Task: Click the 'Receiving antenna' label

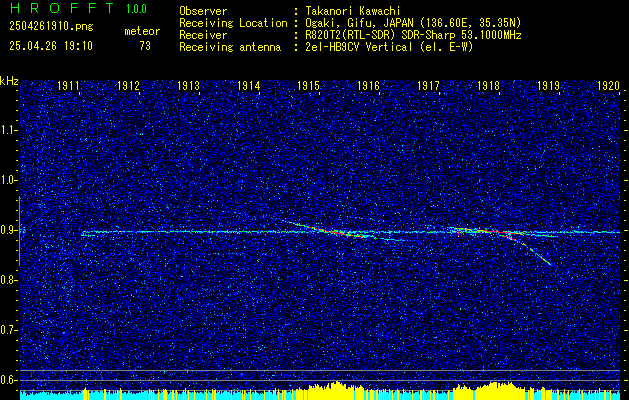Action: (x=230, y=47)
